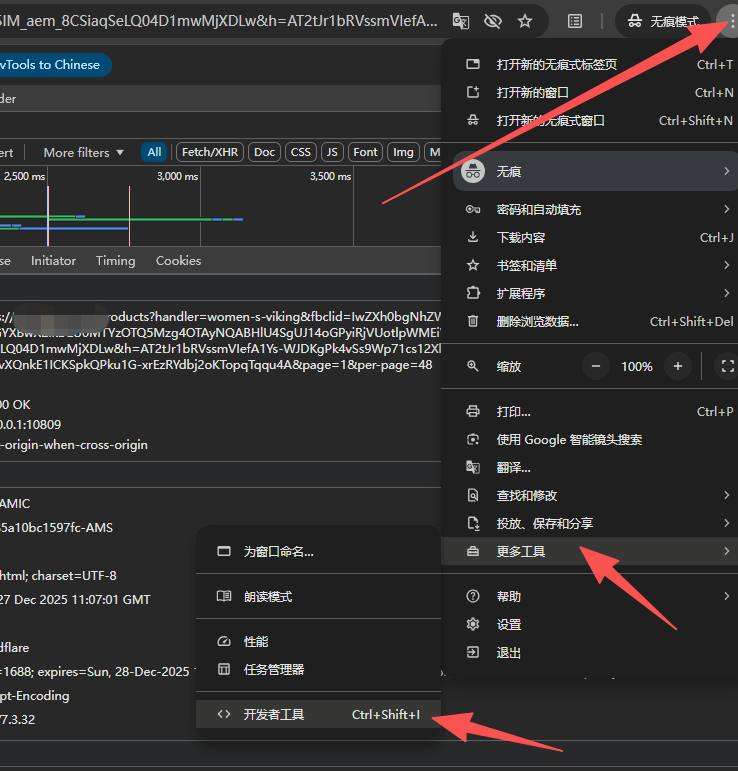
Task: Zoom out with the minus button
Action: pyautogui.click(x=596, y=366)
